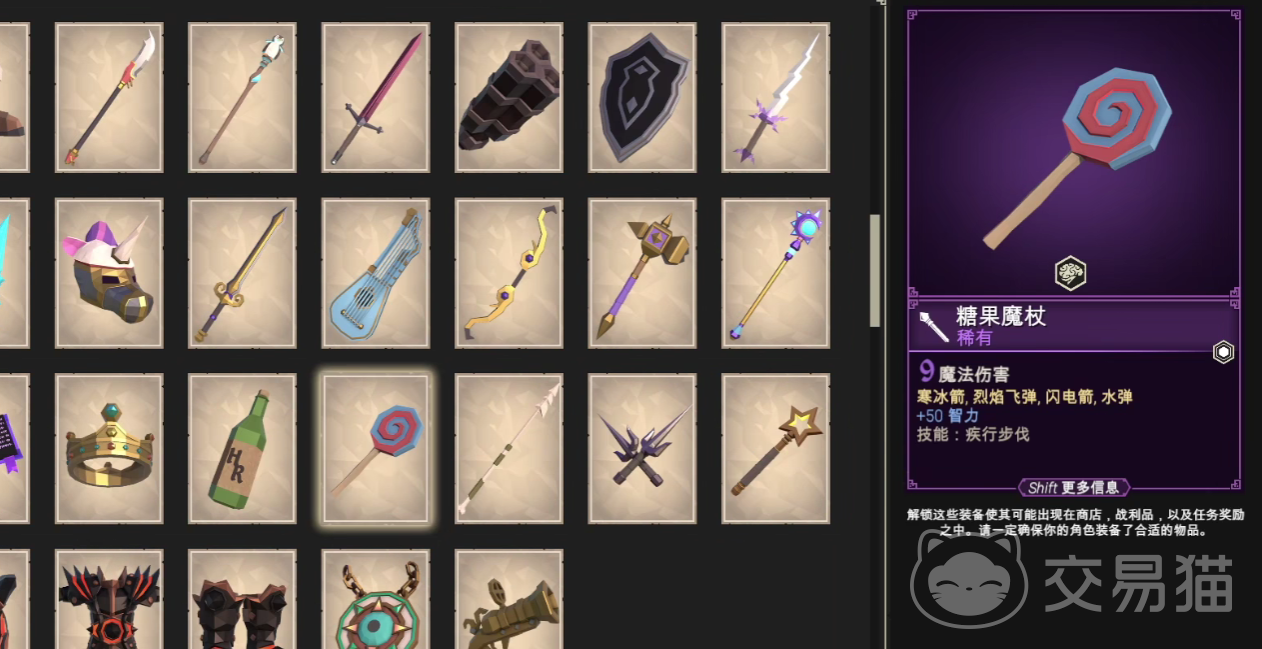Click the Shift 更多信息 button
The width and height of the screenshot is (1262, 649).
point(1074,488)
